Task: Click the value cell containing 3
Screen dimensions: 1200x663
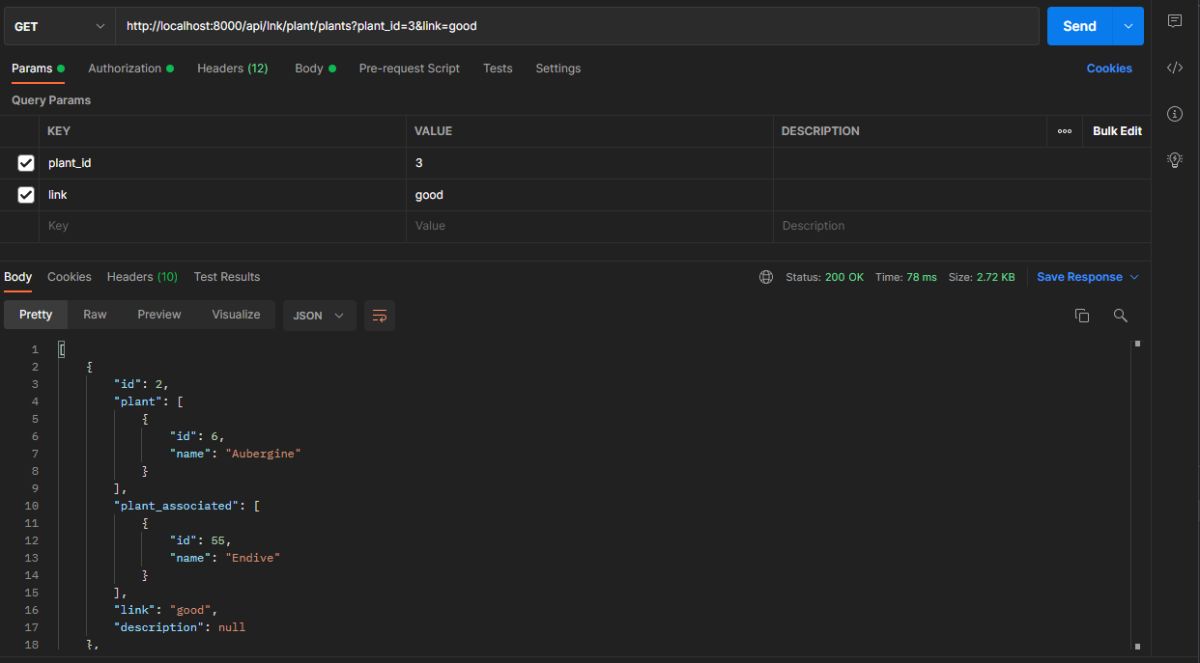Action: (x=589, y=163)
